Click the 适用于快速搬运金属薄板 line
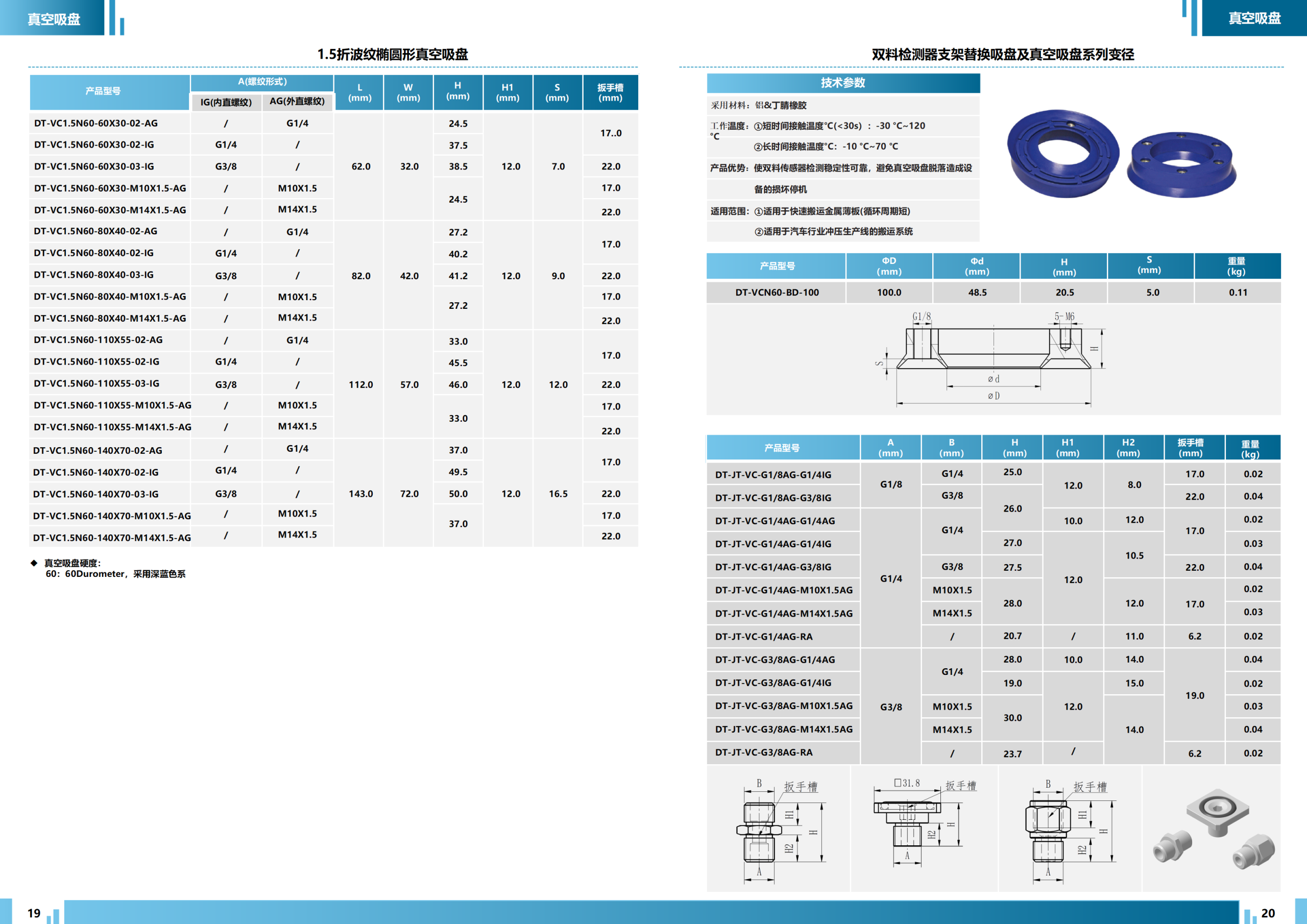This screenshot has height=924, width=1307. pos(832,211)
